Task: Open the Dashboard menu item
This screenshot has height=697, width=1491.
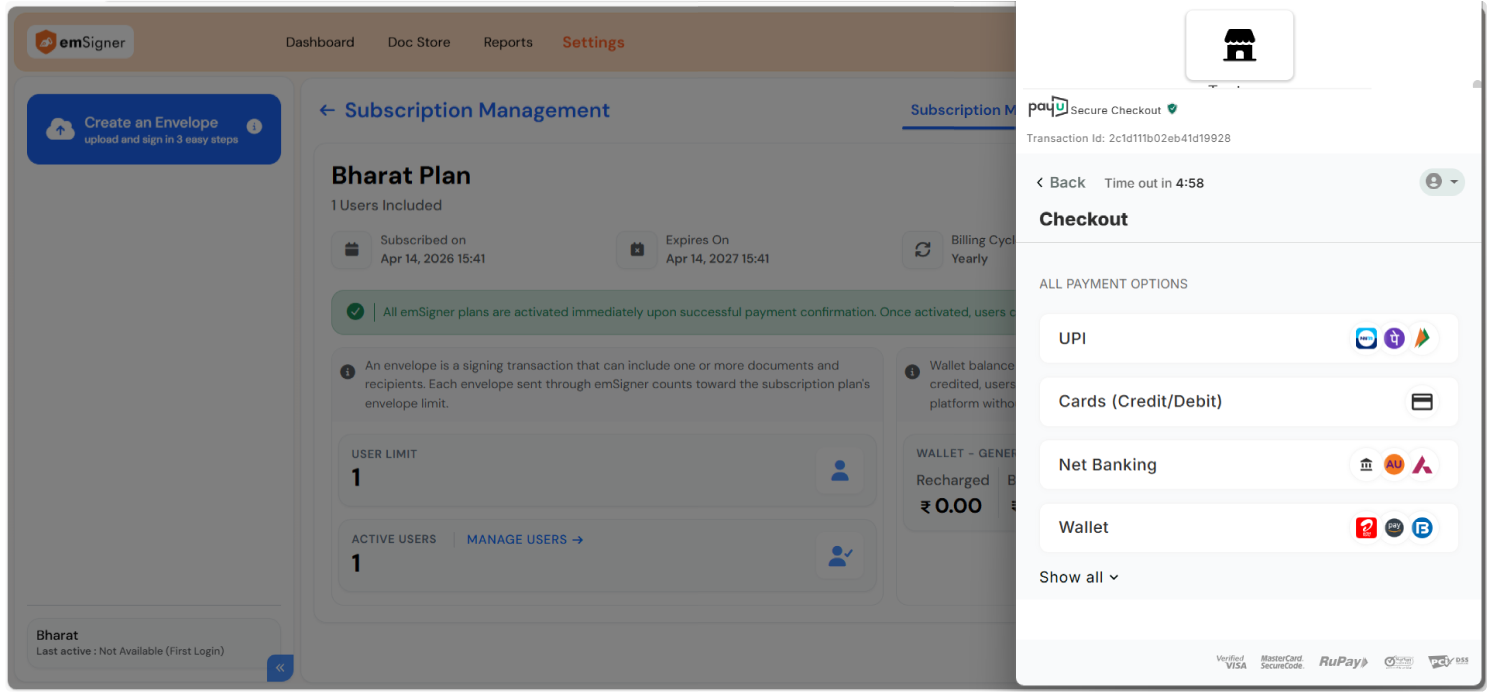Action: tap(320, 42)
